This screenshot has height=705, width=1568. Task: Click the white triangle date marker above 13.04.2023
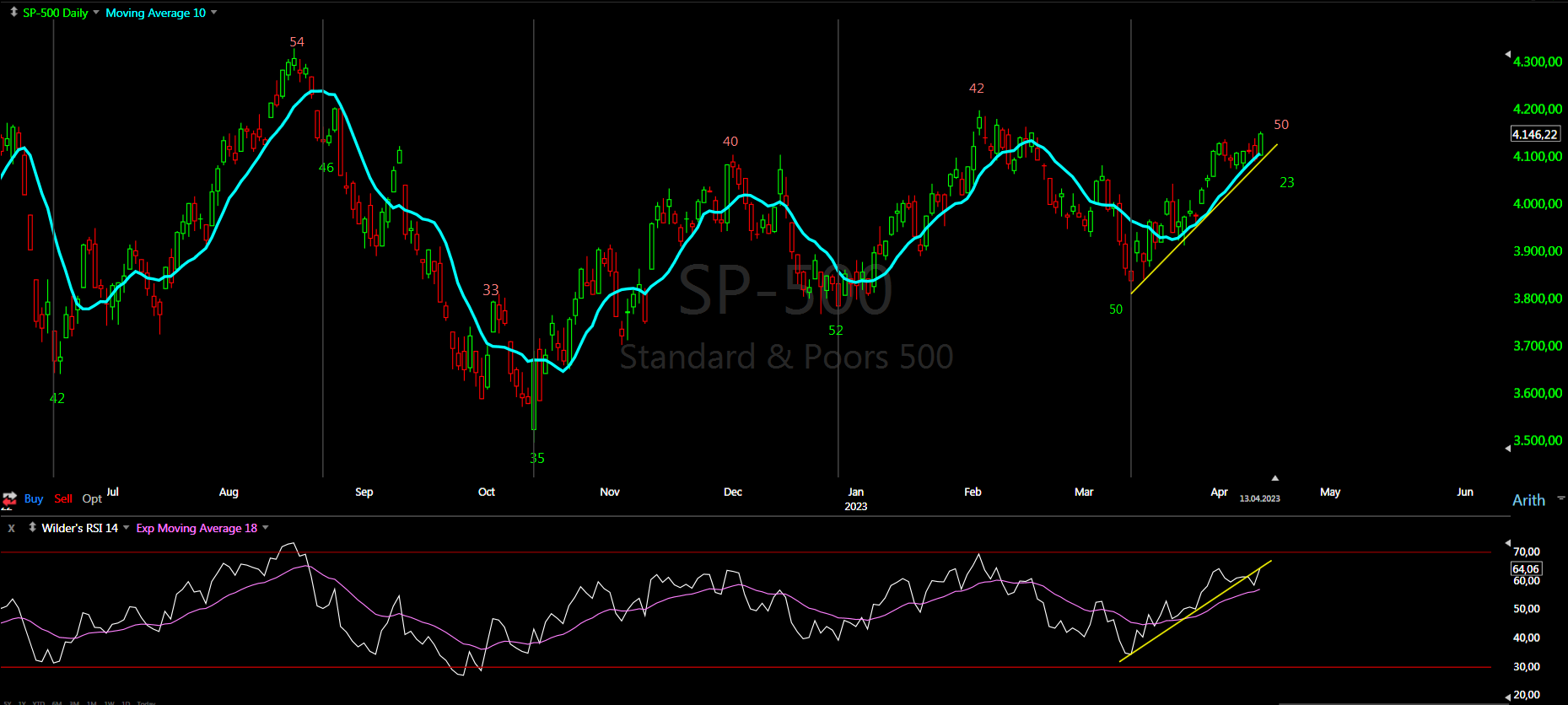pyautogui.click(x=1275, y=478)
